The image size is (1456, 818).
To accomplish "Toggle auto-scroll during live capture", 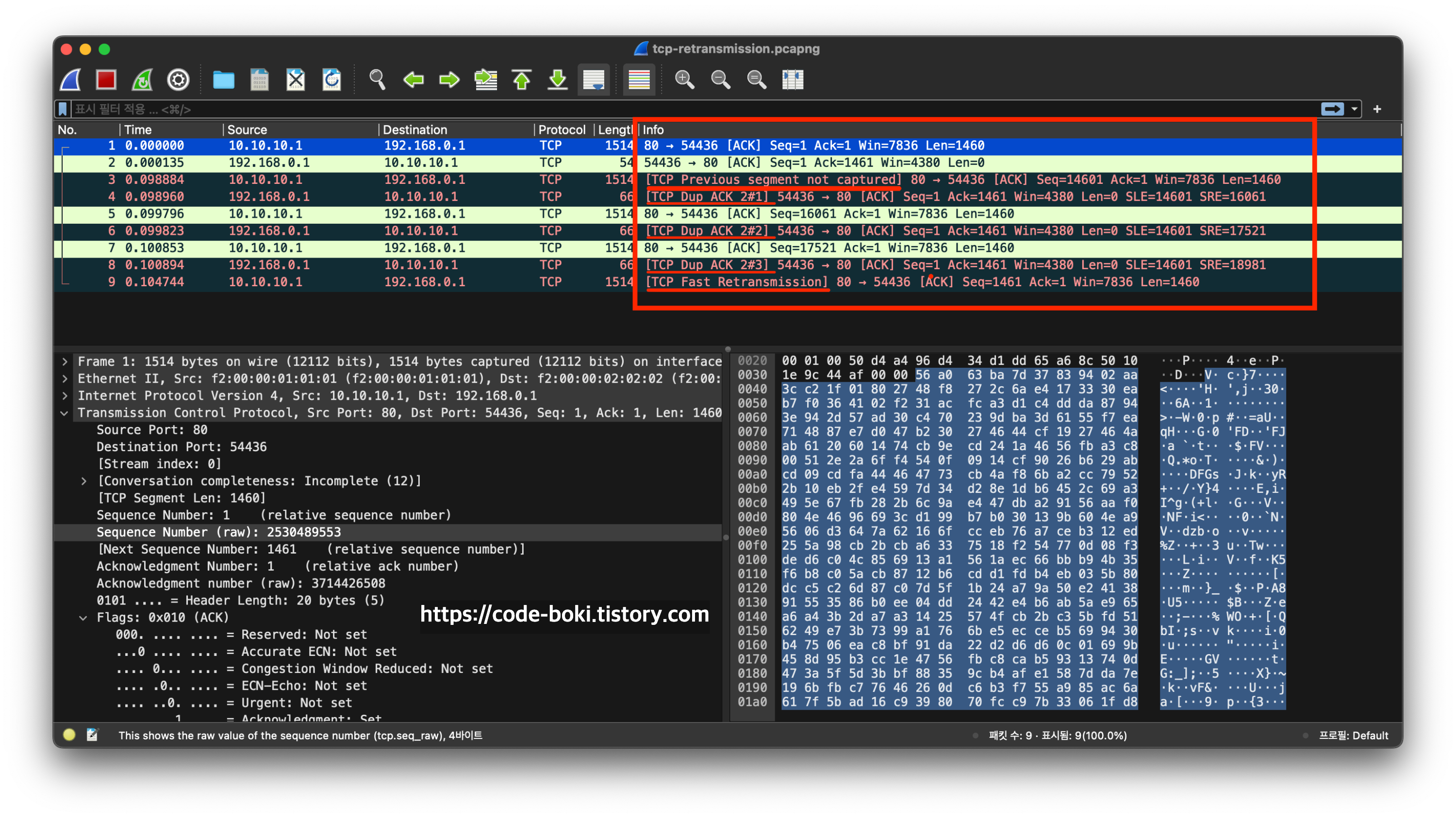I will click(x=594, y=80).
